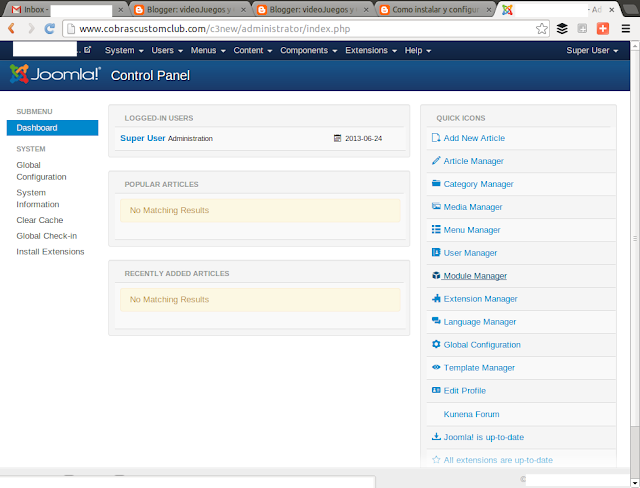Click the Edit Profile card icon
Screen dimensions: 640x488
(436, 390)
